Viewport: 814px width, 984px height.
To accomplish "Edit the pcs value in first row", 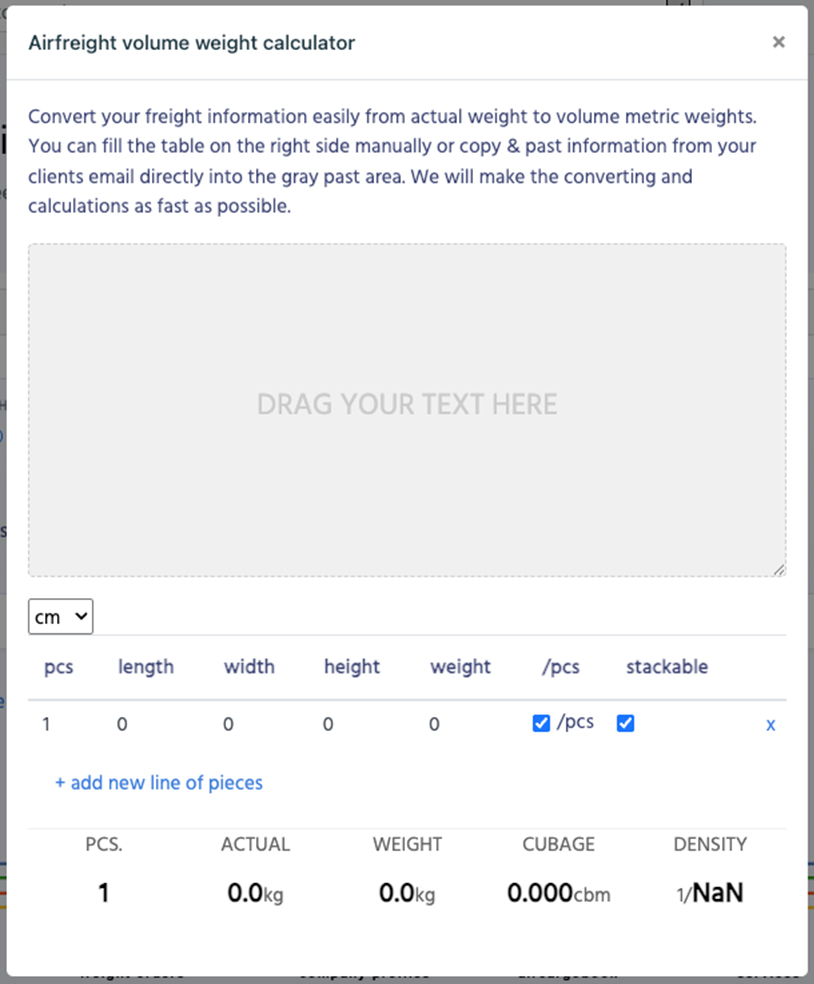I will [47, 724].
